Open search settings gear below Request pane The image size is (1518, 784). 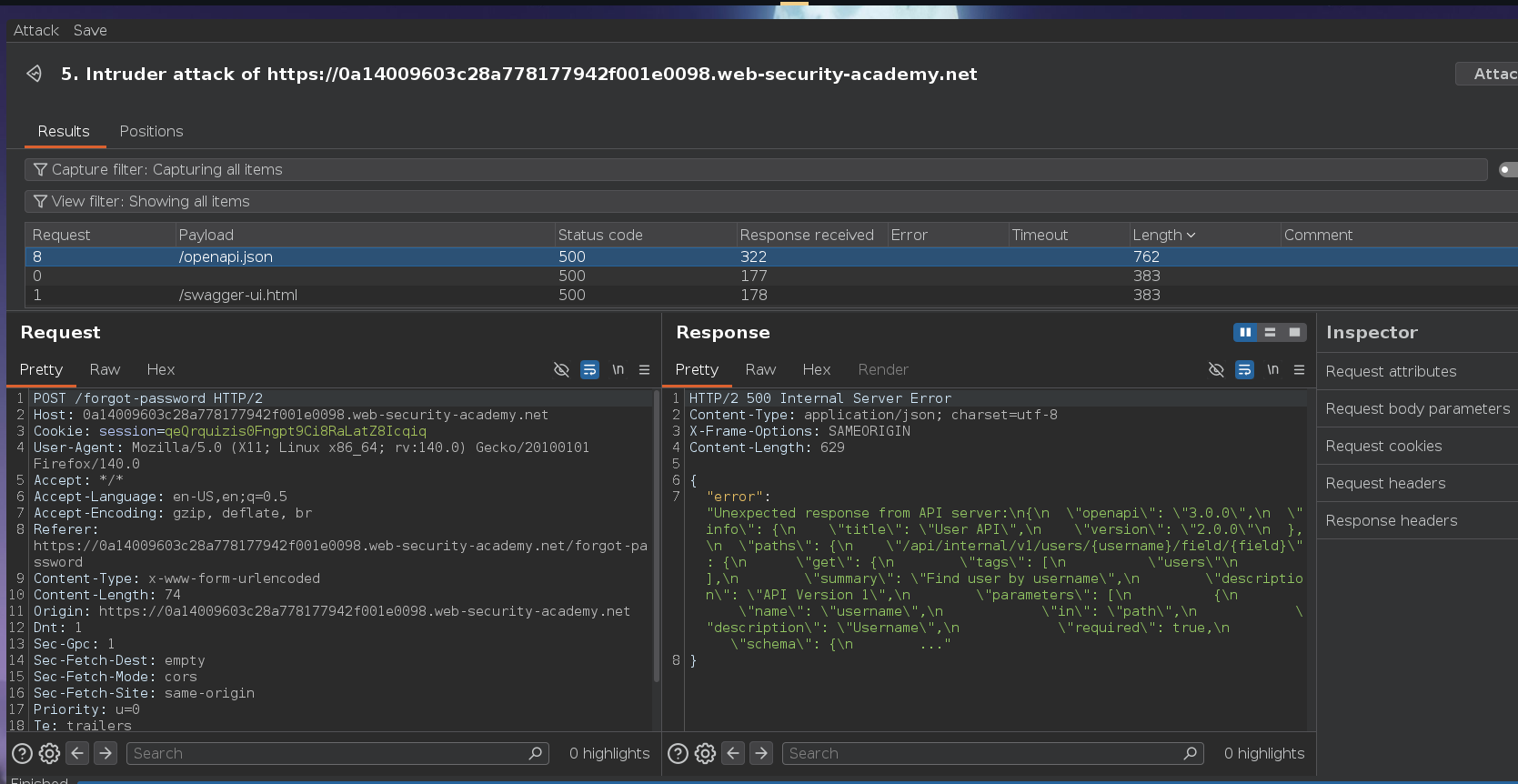tap(50, 753)
